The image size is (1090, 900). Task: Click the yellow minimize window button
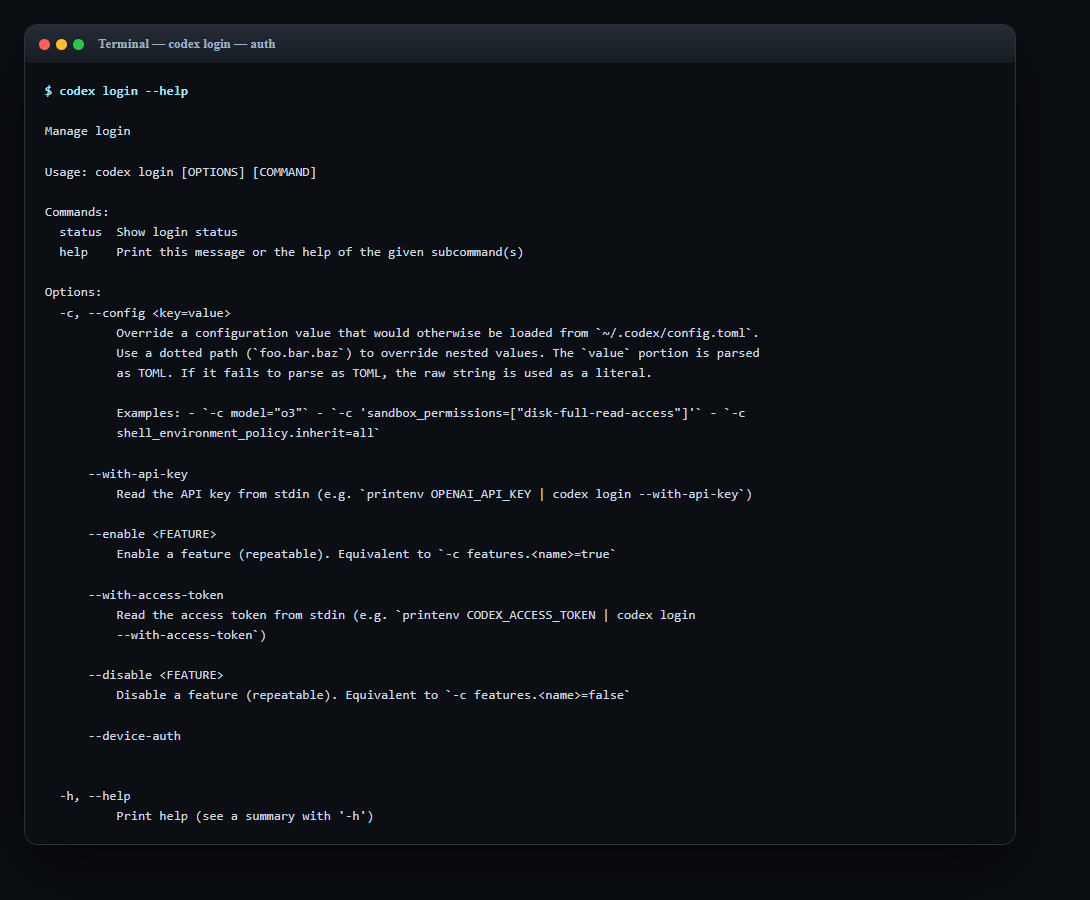[61, 44]
